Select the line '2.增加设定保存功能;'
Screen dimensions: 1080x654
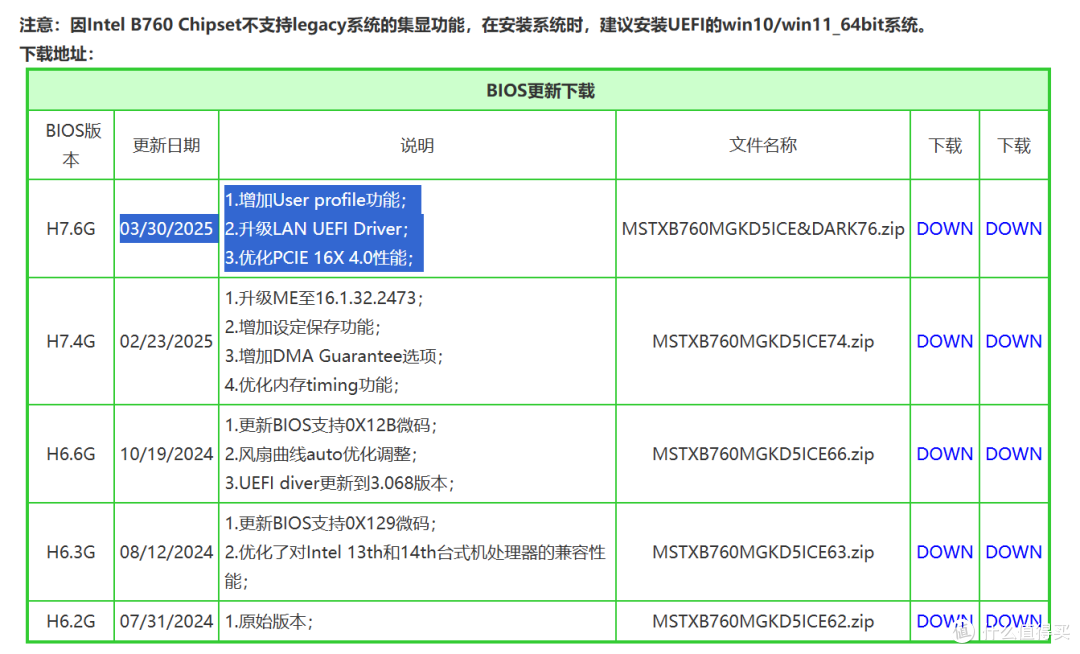coord(302,327)
